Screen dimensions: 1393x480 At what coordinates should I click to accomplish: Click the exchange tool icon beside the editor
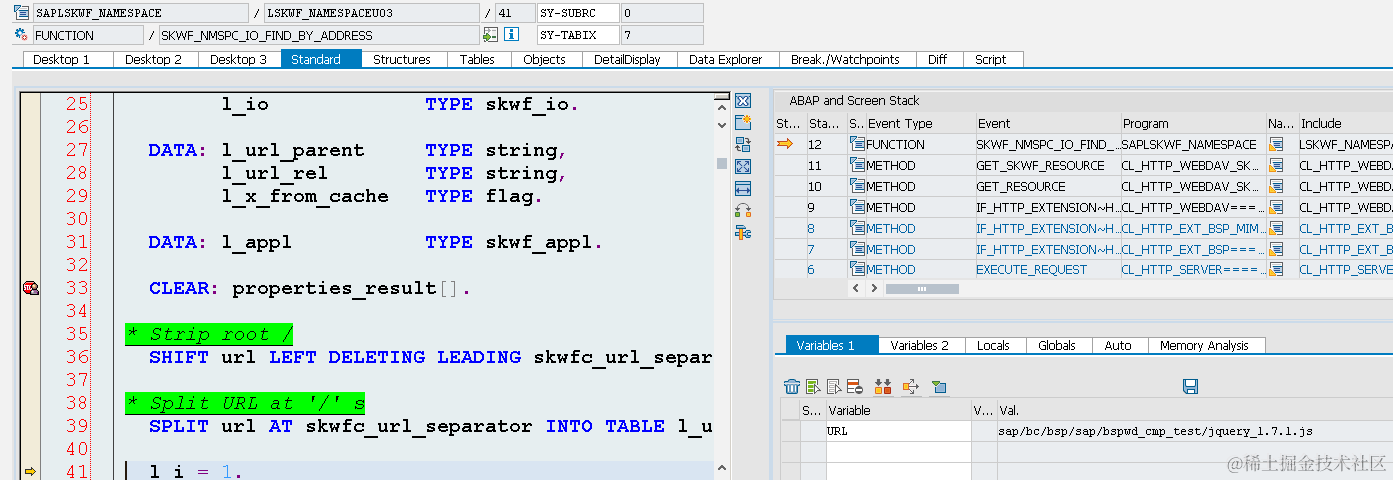[x=743, y=145]
